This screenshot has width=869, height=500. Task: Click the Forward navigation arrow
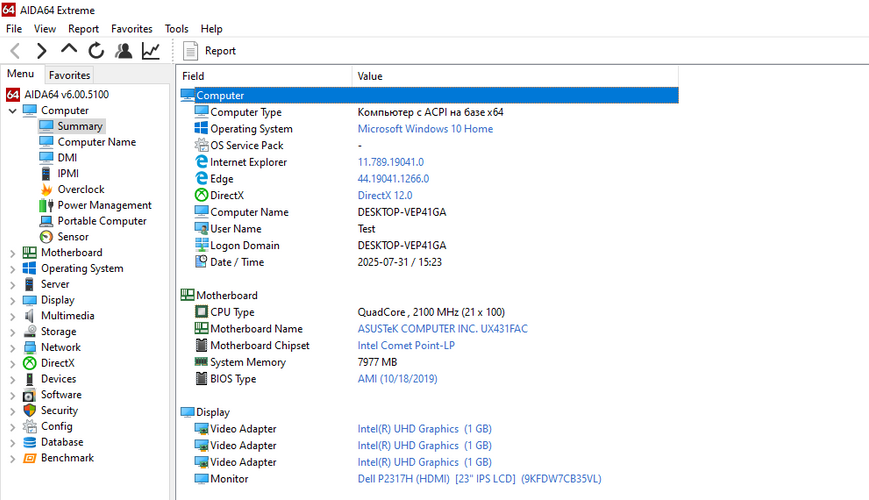(x=41, y=51)
